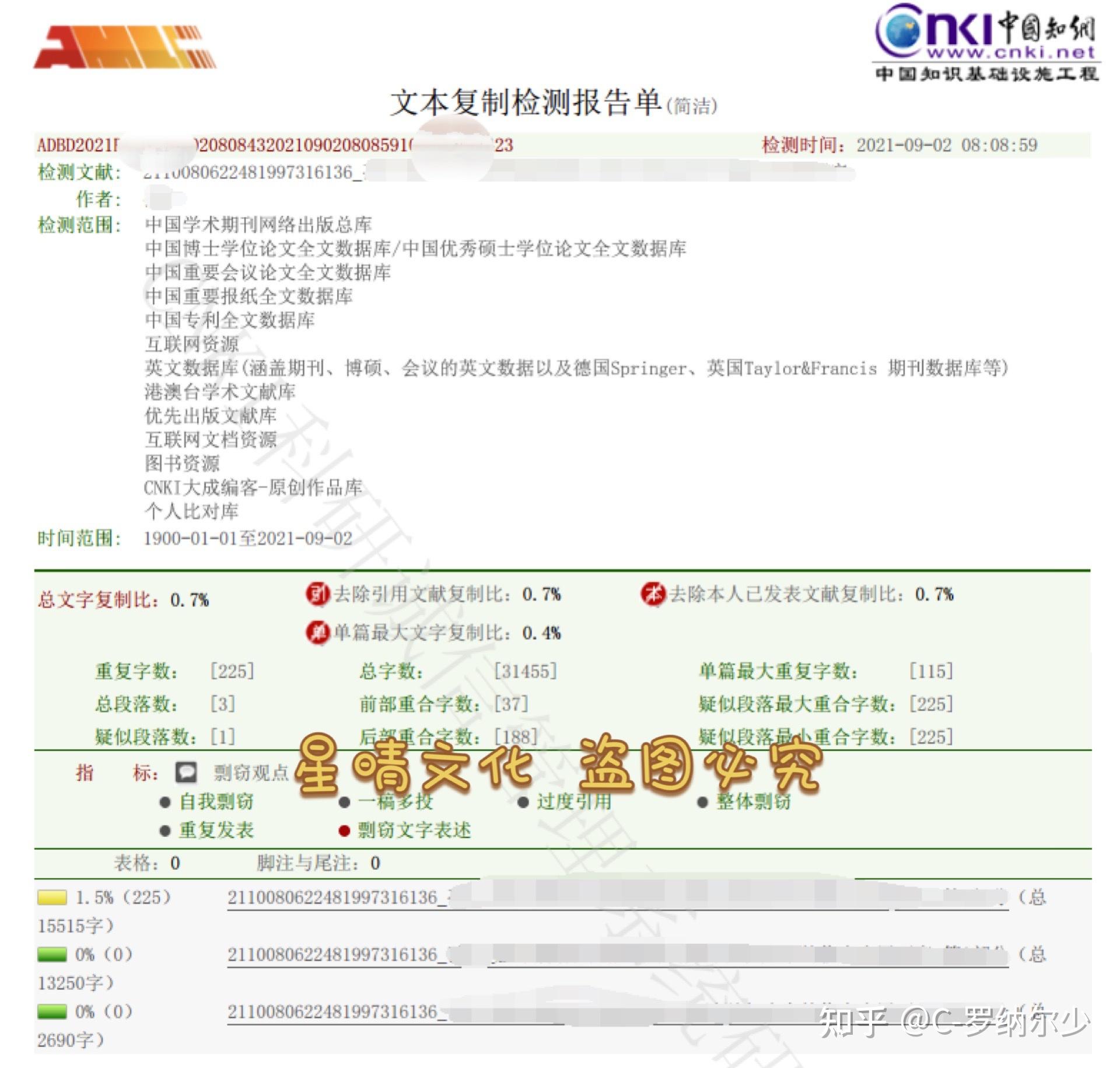Click 互联网文档资源 line
This screenshot has height=1068, width=1120.
click(211, 439)
